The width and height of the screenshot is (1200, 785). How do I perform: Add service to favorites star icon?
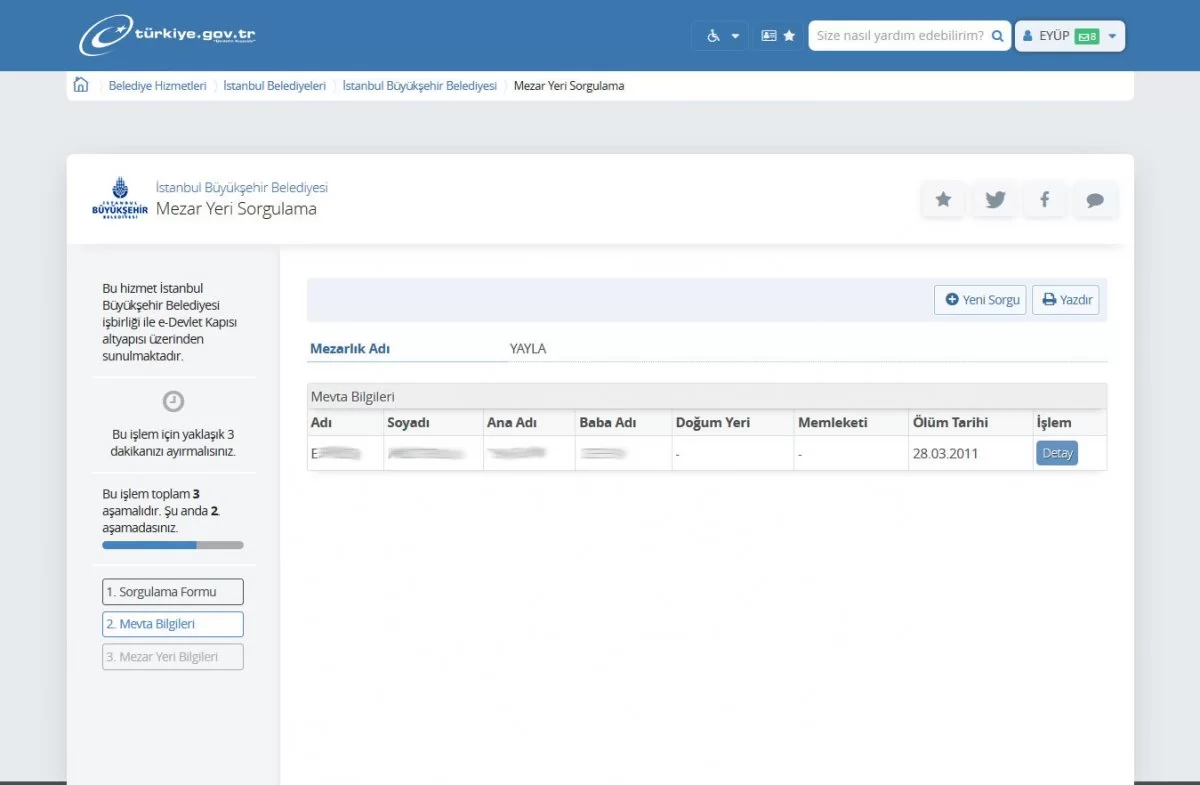click(x=943, y=200)
